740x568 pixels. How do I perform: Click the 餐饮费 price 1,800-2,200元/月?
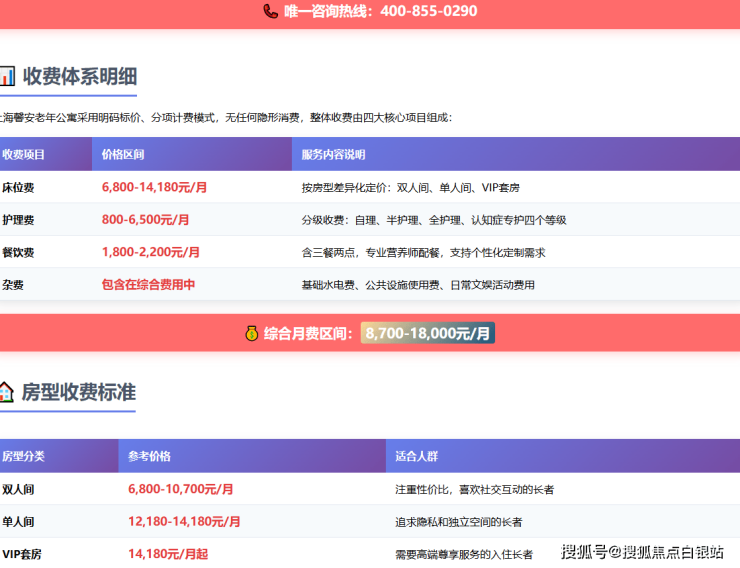pos(150,252)
